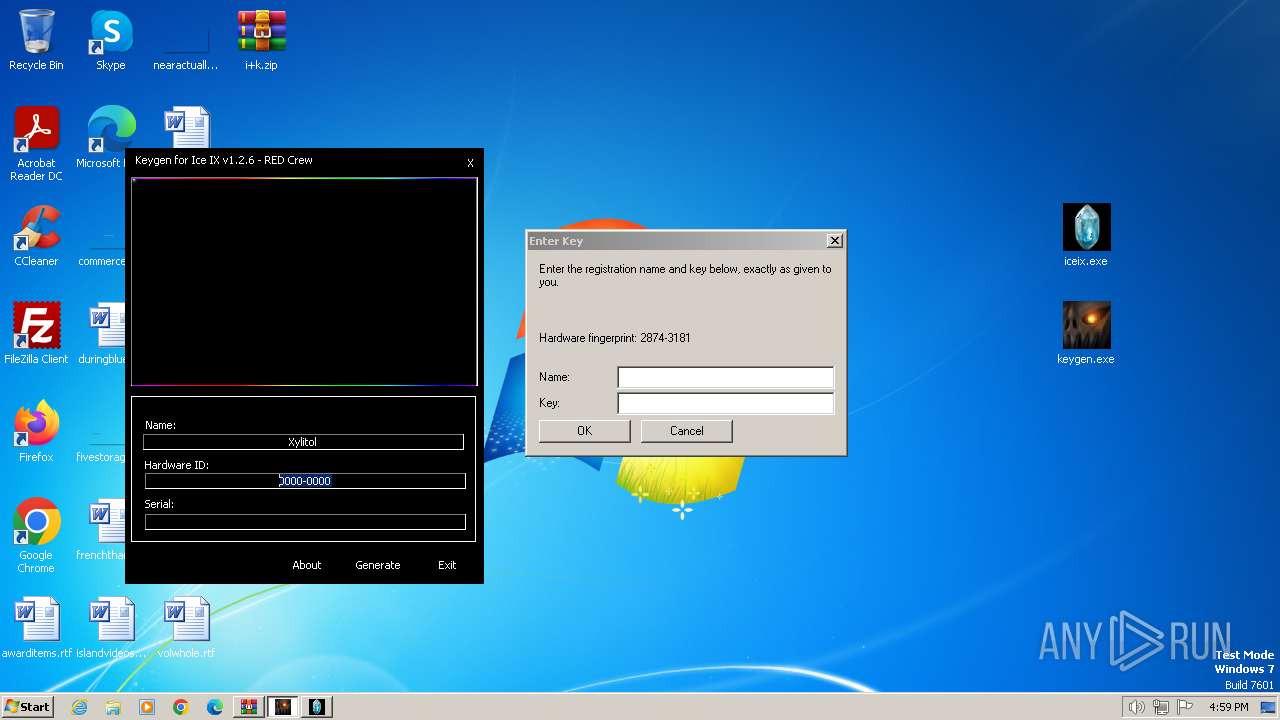This screenshot has width=1280, height=720.
Task: Switch to the keygen taskbar button
Action: pos(283,707)
